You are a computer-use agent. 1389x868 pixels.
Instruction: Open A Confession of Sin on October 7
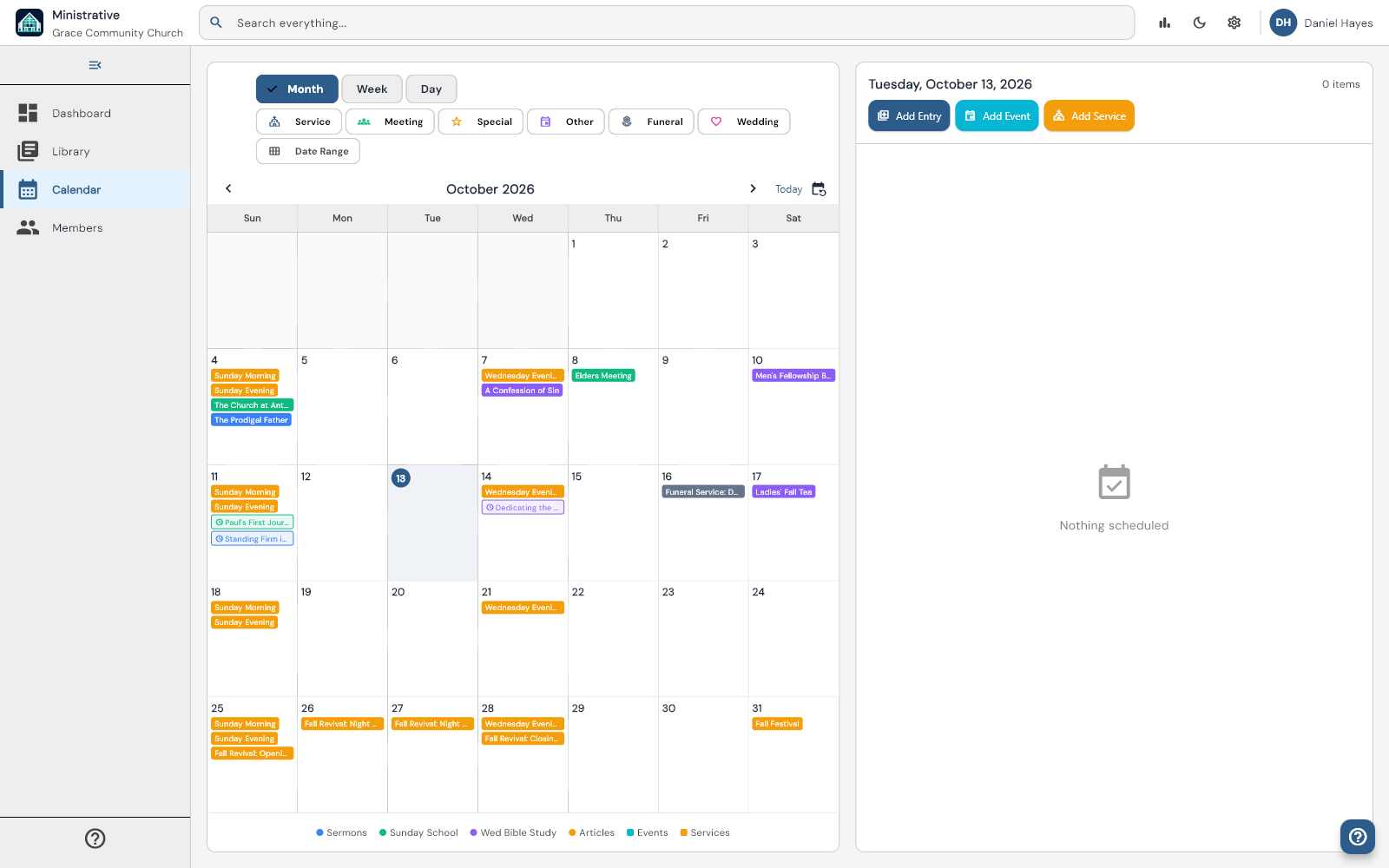pyautogui.click(x=522, y=391)
